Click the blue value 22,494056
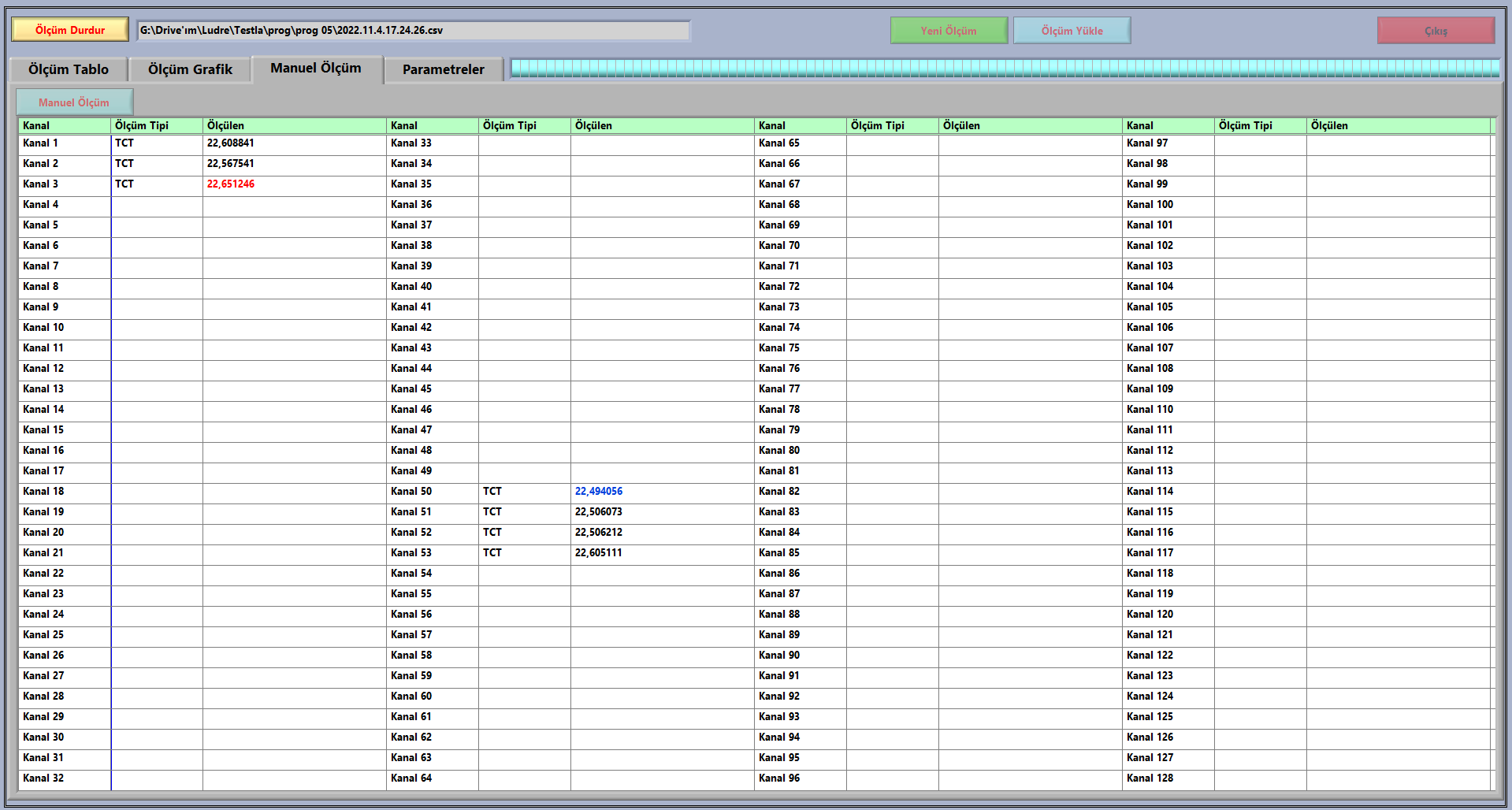 click(x=599, y=492)
